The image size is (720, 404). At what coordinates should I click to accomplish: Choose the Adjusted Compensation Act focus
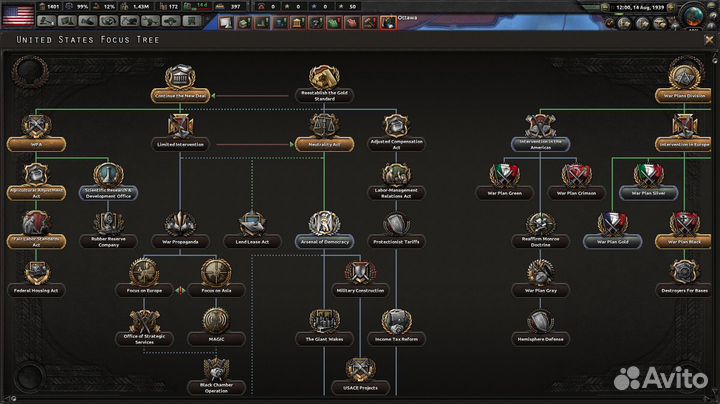[396, 134]
